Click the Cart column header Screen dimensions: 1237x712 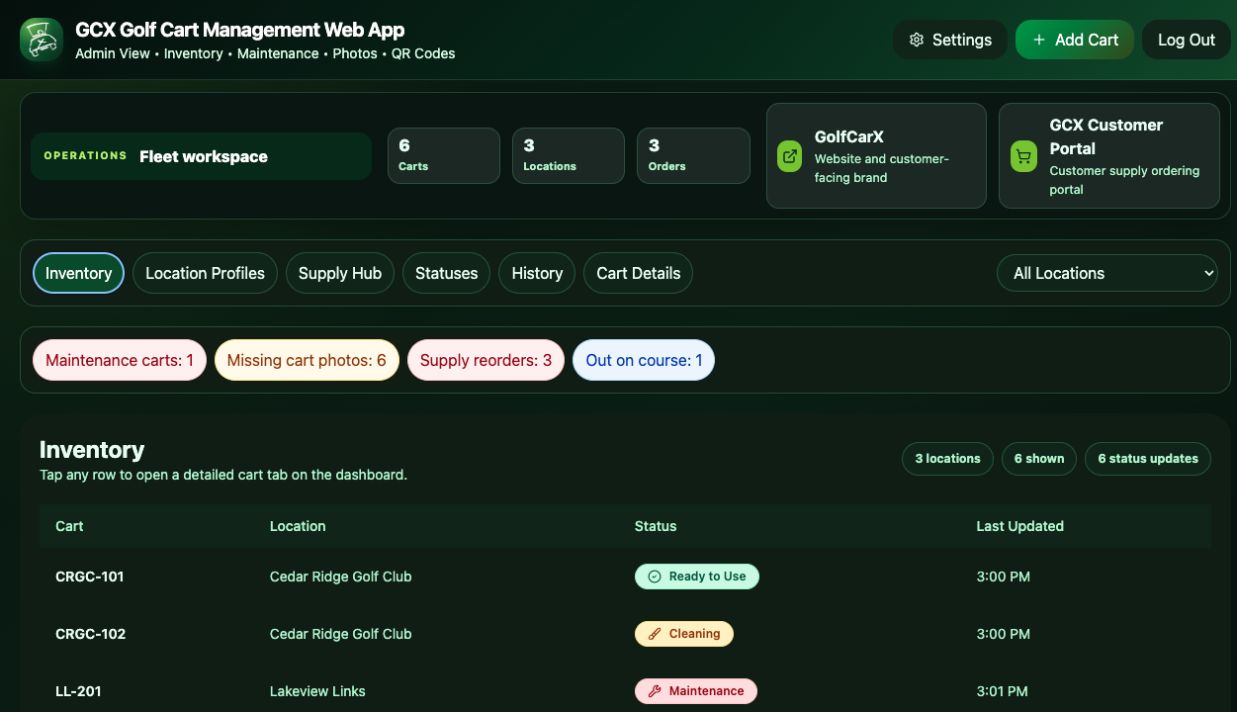(x=69, y=526)
